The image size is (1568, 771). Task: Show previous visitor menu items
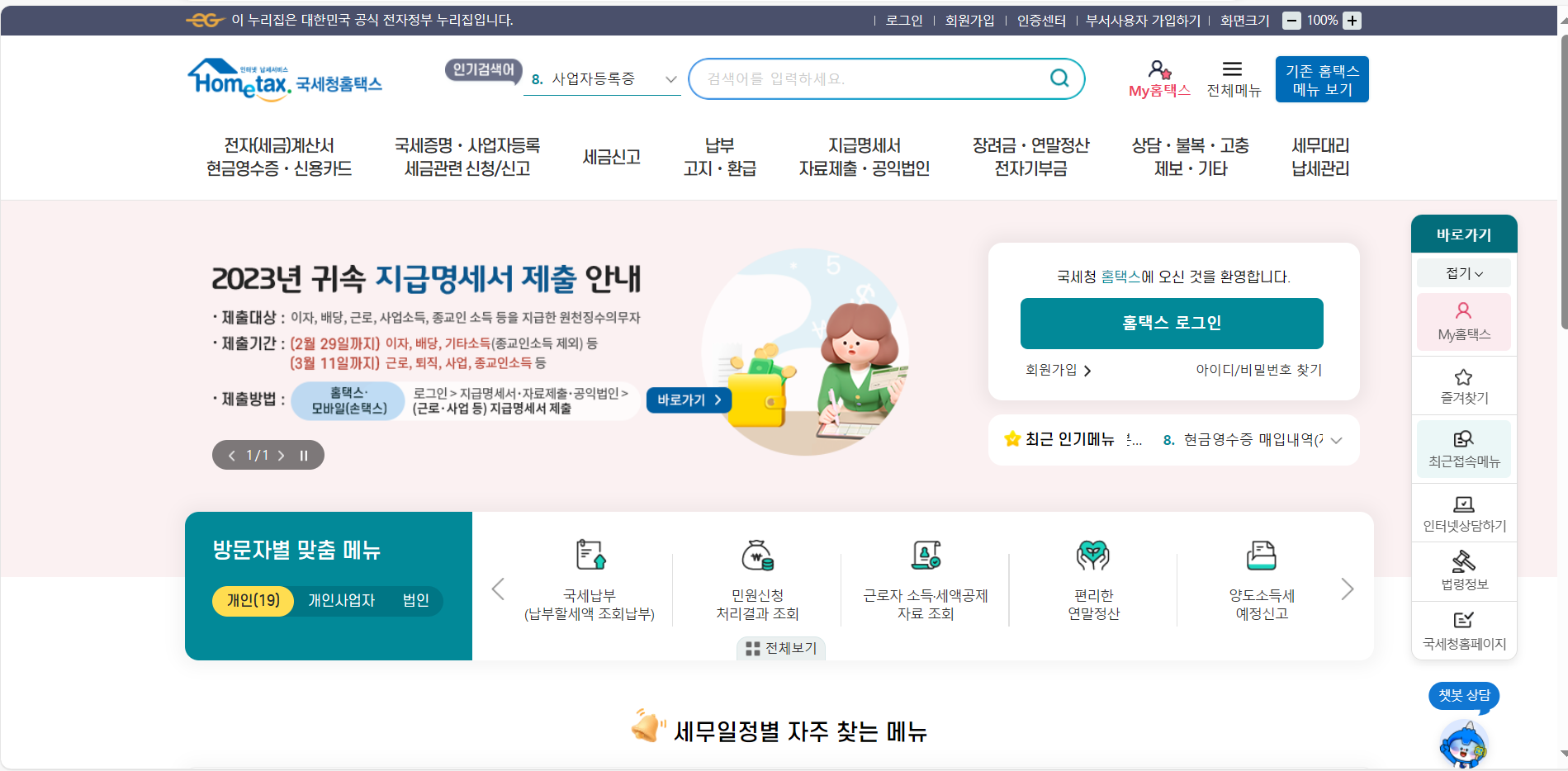pos(498,589)
